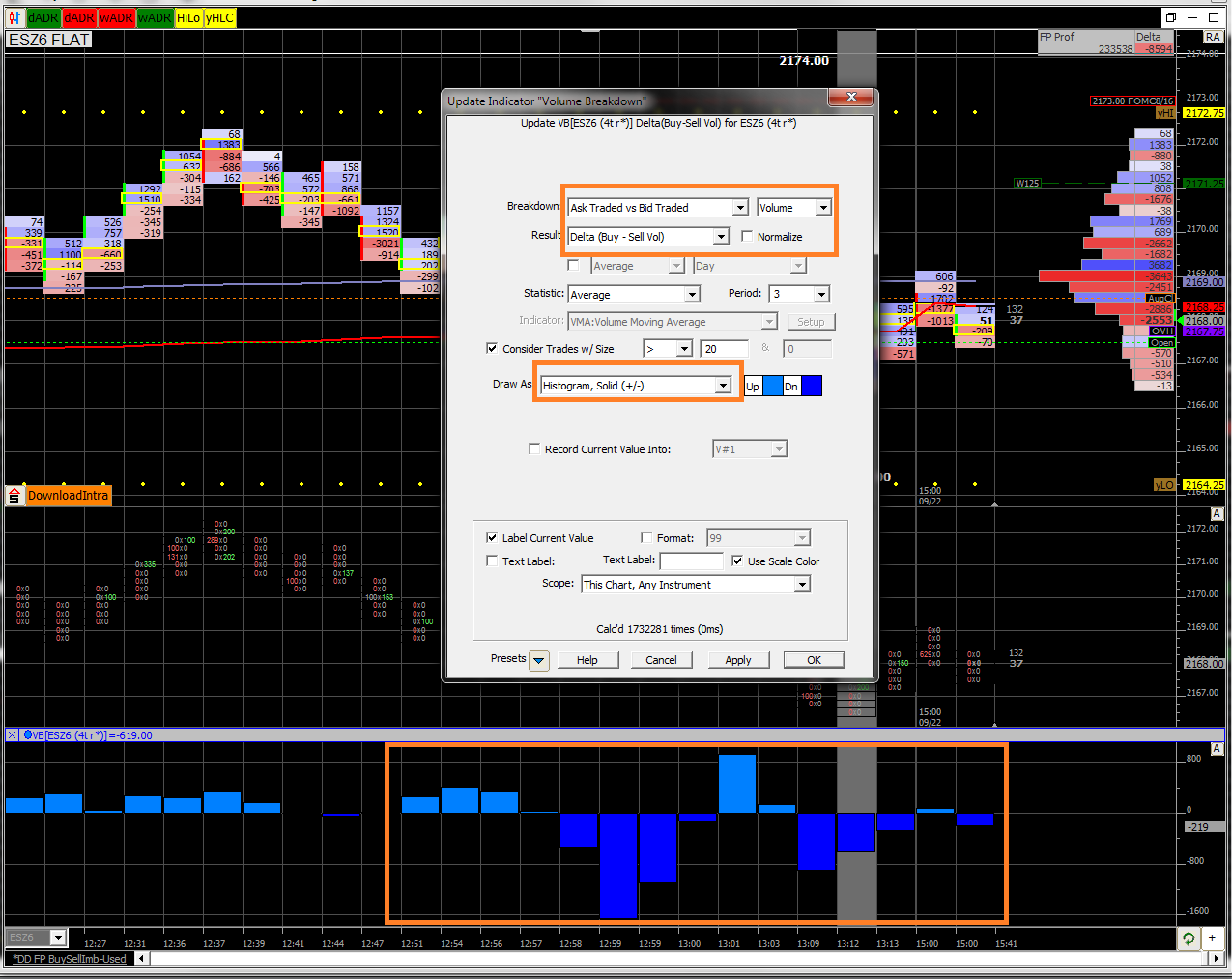Click the trade size value field showing 20
Viewport: 1232px width, 979px height.
(x=724, y=349)
